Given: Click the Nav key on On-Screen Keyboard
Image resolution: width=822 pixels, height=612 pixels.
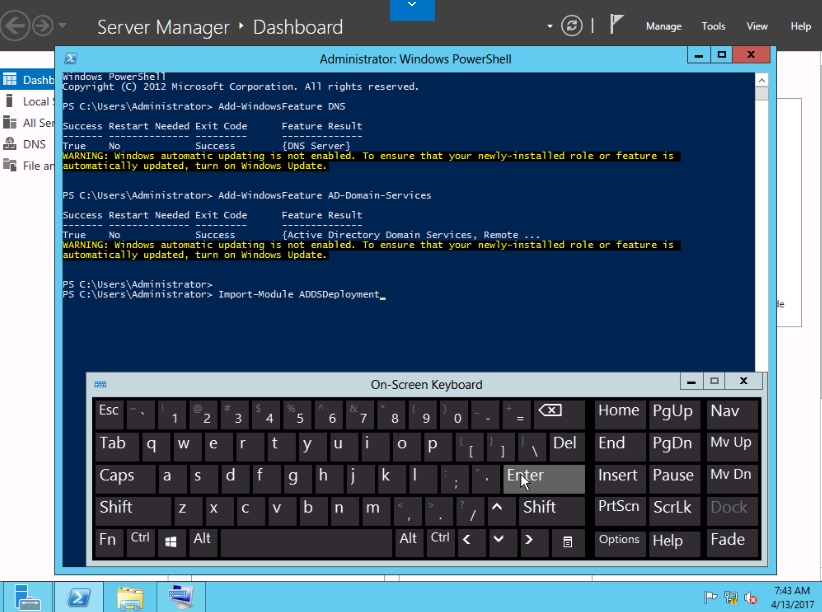Looking at the screenshot, I should 732,413.
